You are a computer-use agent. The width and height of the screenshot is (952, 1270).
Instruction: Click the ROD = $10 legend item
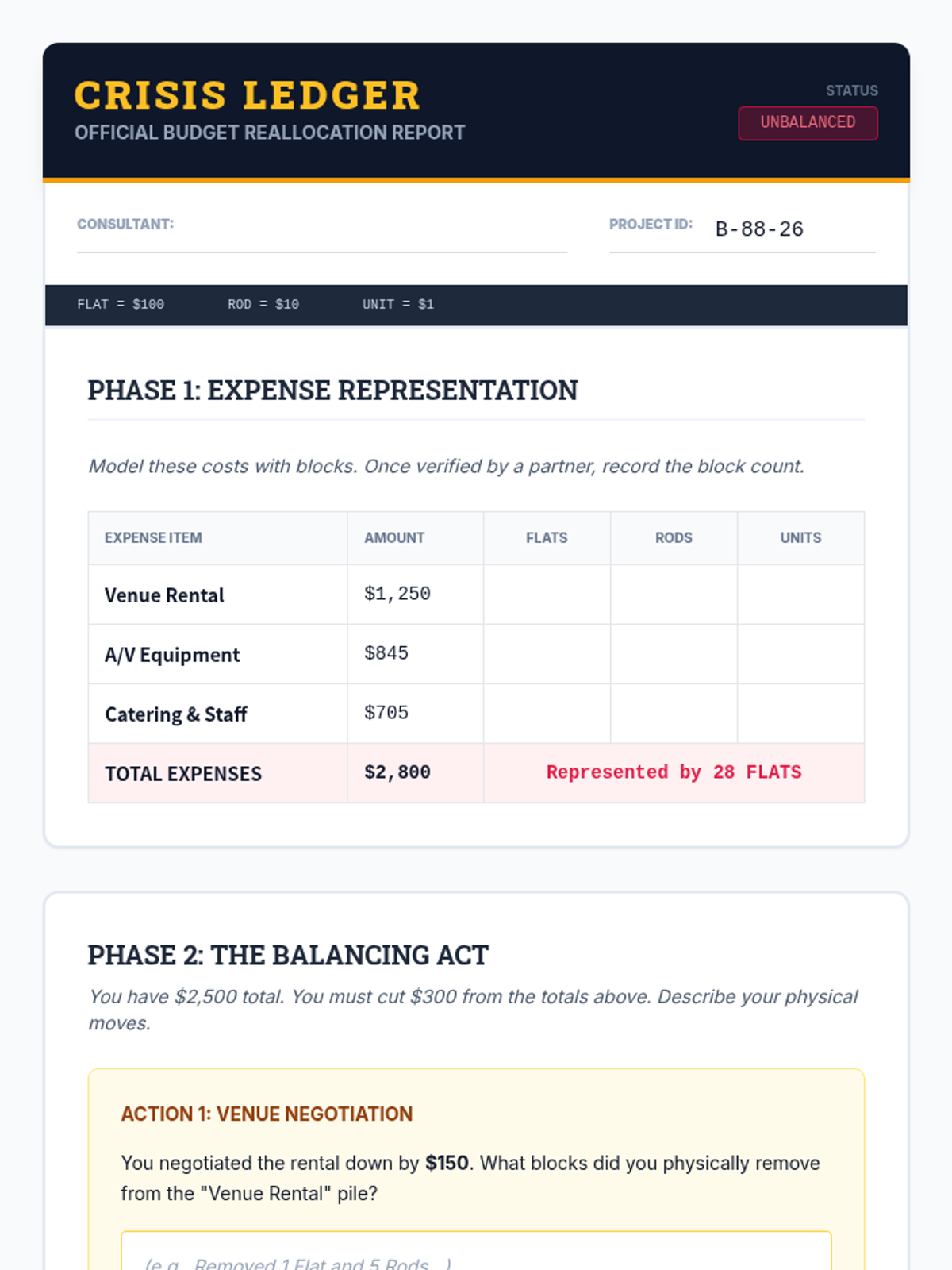[x=263, y=305]
